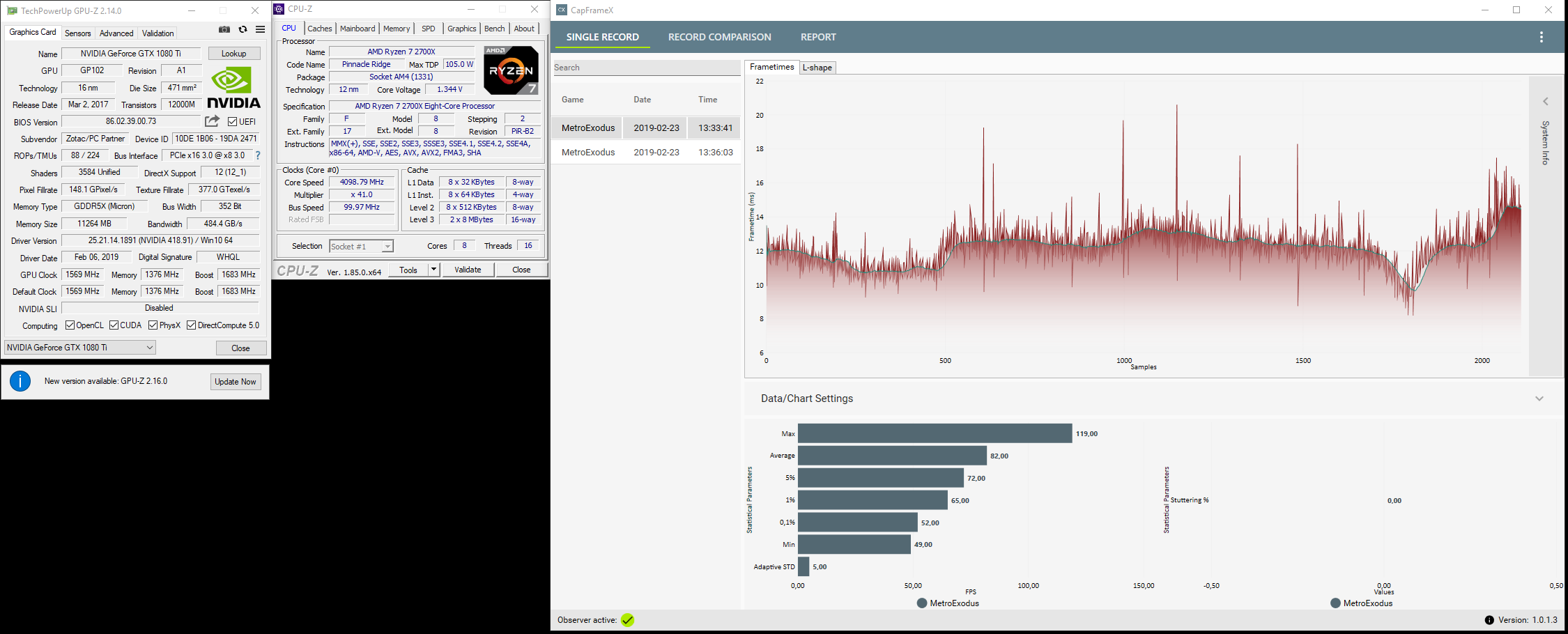
Task: Switch to the Memory tab in CPU-Z
Action: click(x=397, y=29)
